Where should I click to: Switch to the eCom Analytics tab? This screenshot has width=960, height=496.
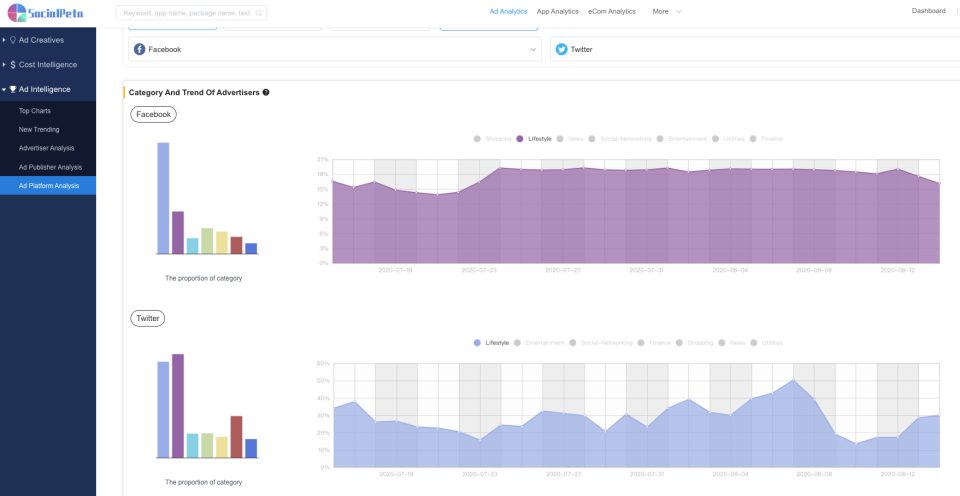pos(612,12)
